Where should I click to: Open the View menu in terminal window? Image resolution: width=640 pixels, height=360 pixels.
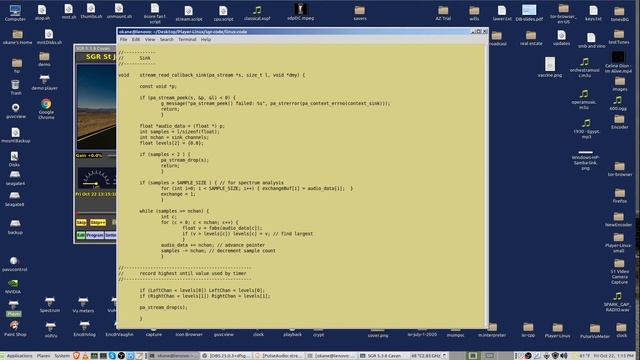pos(150,40)
